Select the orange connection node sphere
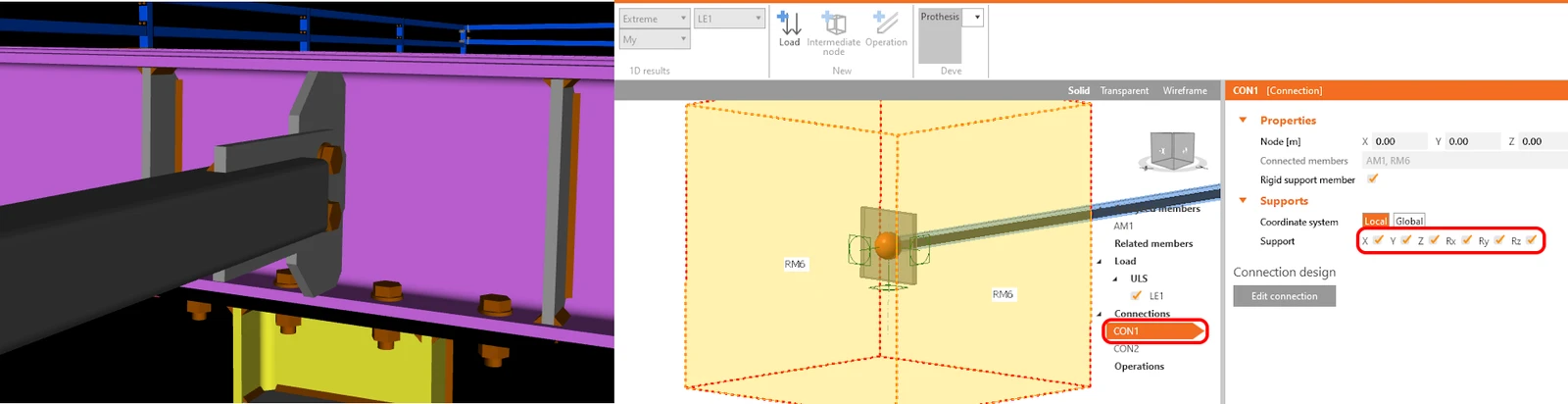Viewport: 1568px width, 404px height. pos(887,245)
